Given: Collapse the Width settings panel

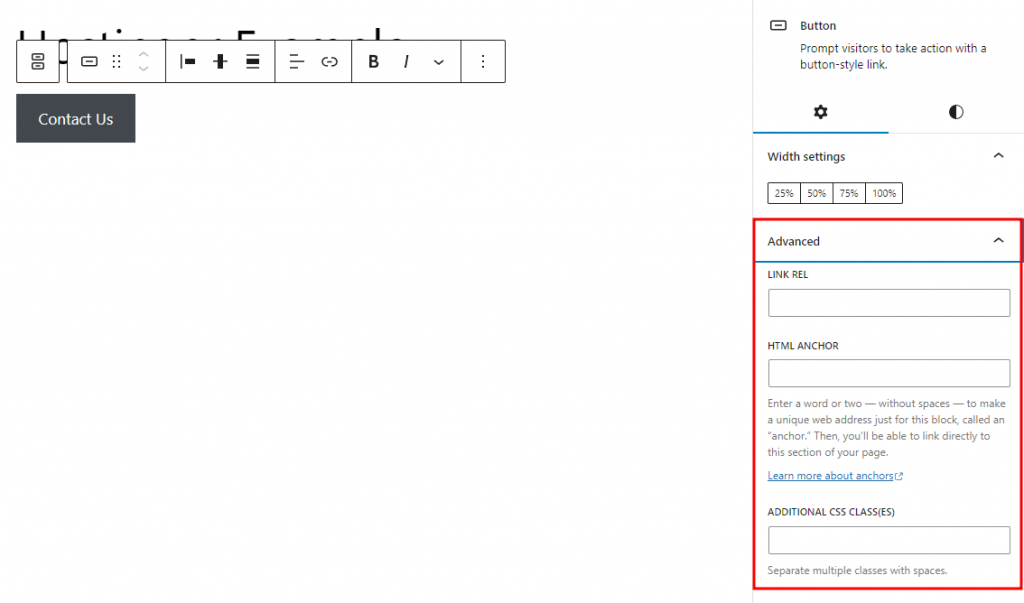Looking at the screenshot, I should pyautogui.click(x=999, y=156).
